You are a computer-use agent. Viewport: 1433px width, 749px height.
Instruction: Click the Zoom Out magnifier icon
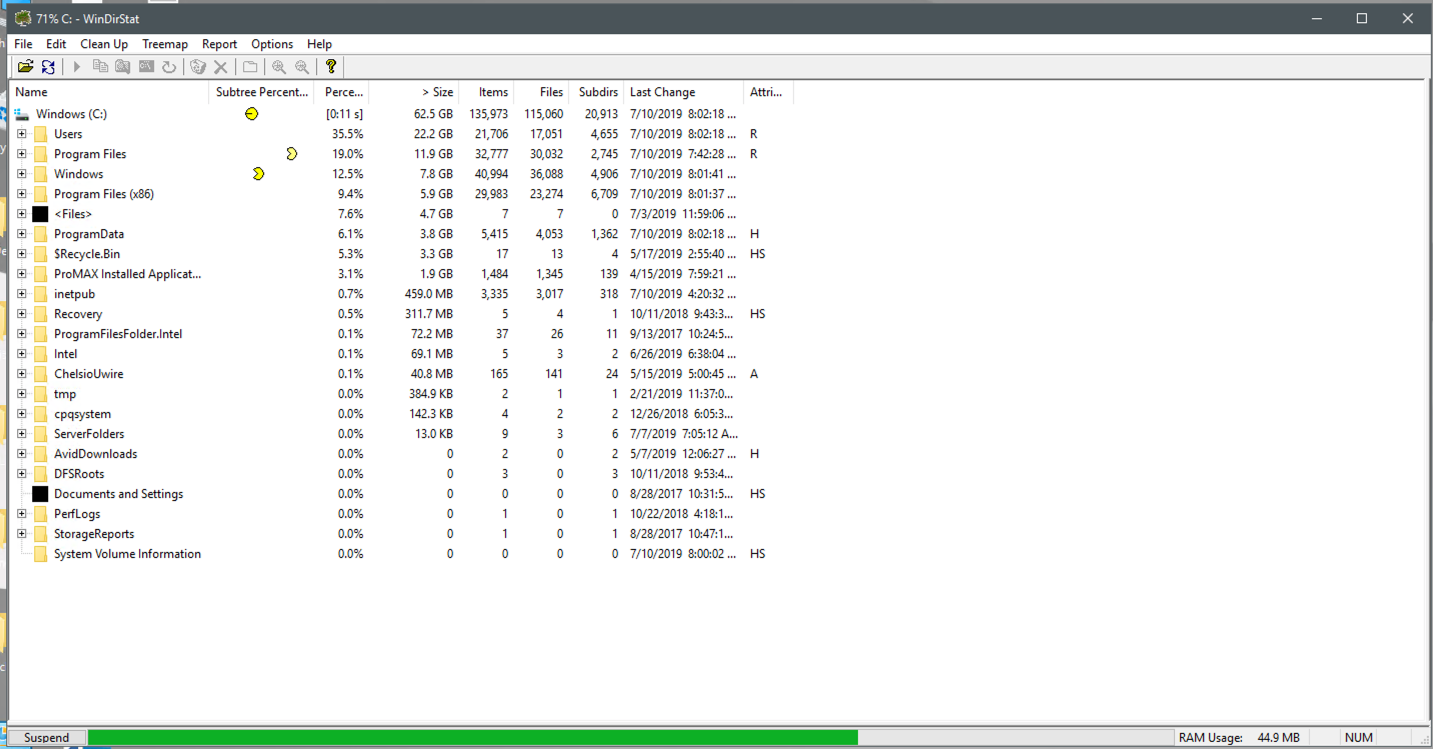point(302,67)
